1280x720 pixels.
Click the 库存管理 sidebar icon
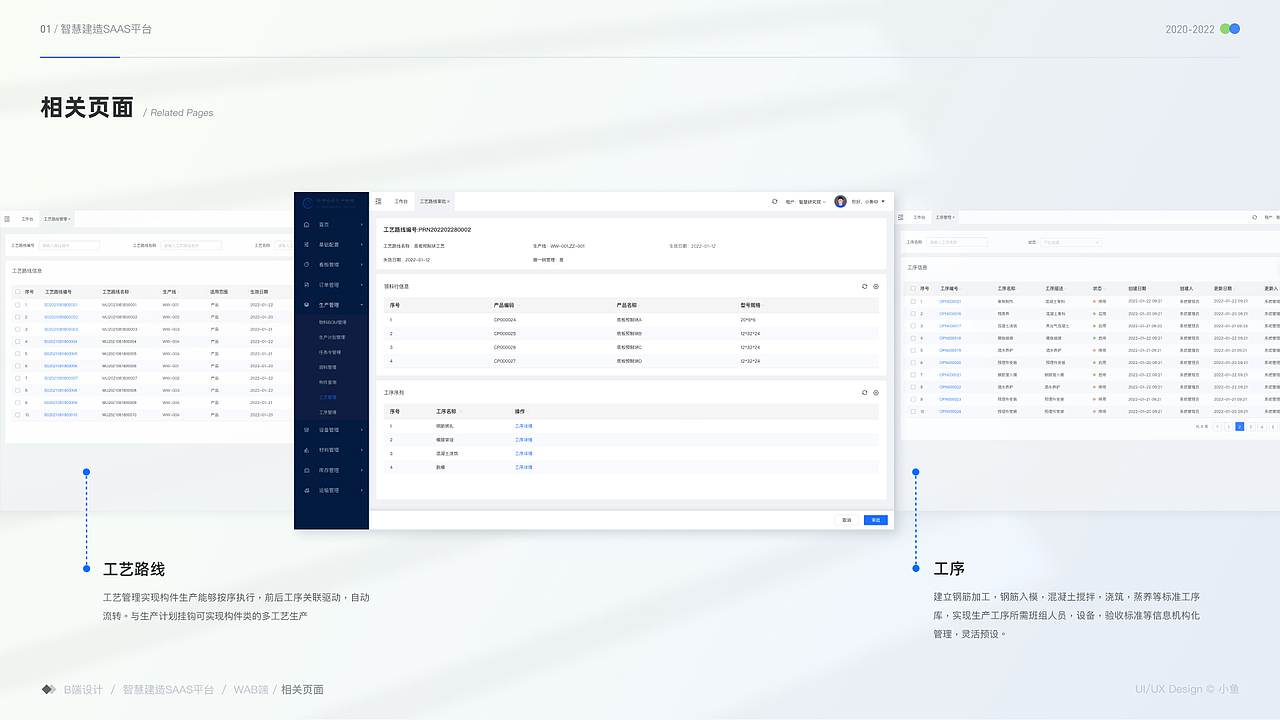[x=307, y=470]
